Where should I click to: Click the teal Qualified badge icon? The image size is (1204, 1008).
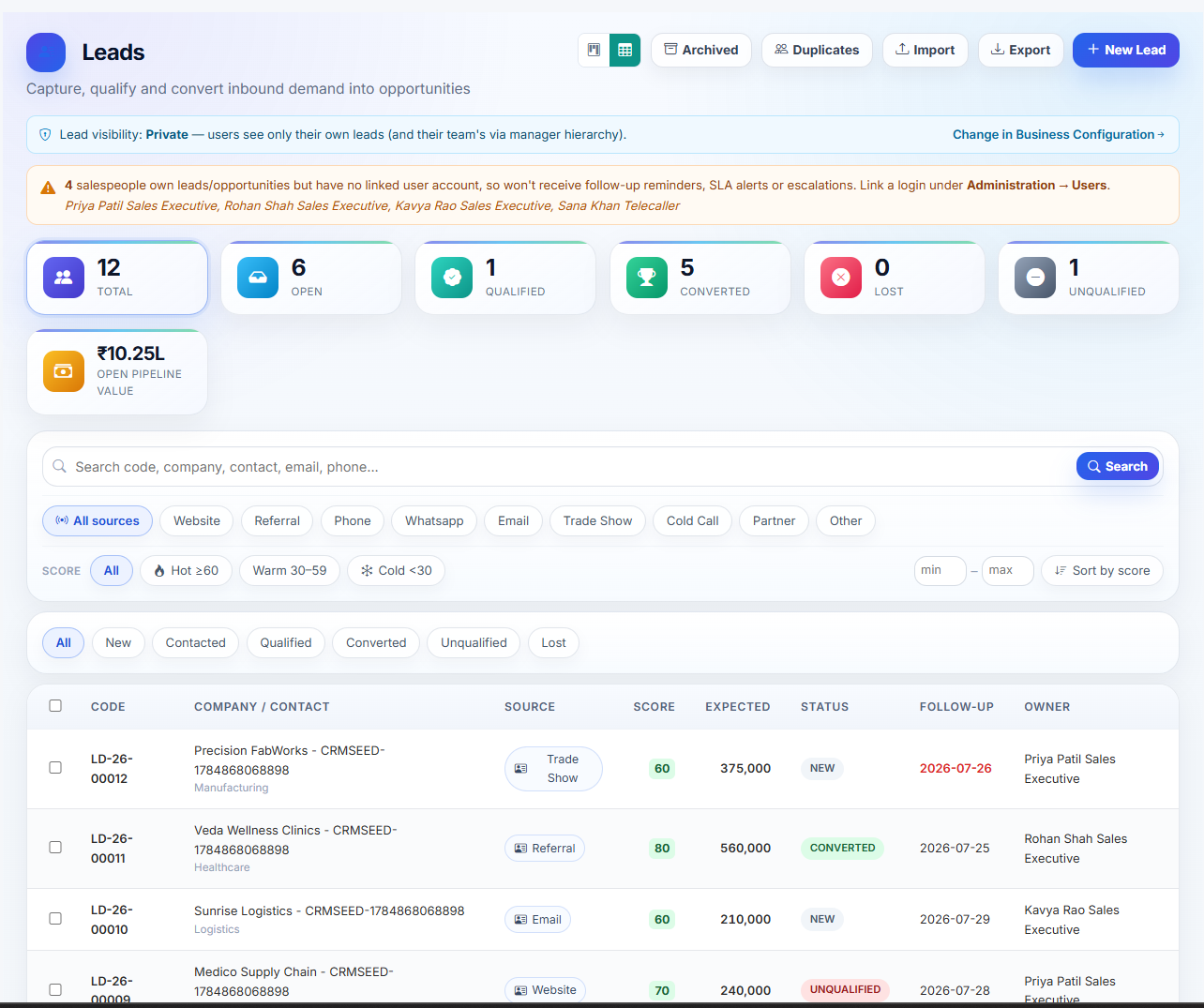point(452,278)
